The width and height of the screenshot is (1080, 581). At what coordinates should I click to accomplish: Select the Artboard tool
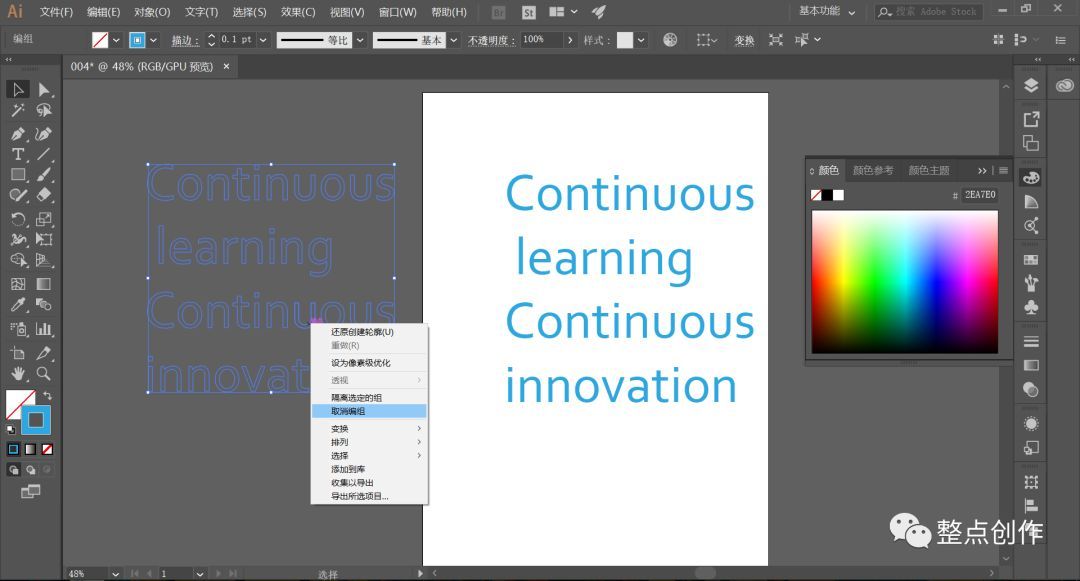18,353
